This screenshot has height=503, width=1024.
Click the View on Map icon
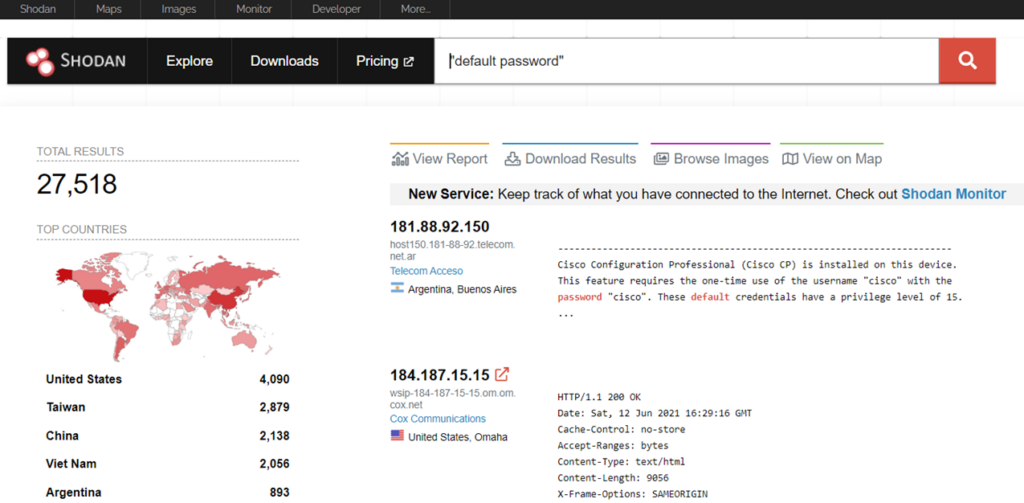[x=790, y=159]
